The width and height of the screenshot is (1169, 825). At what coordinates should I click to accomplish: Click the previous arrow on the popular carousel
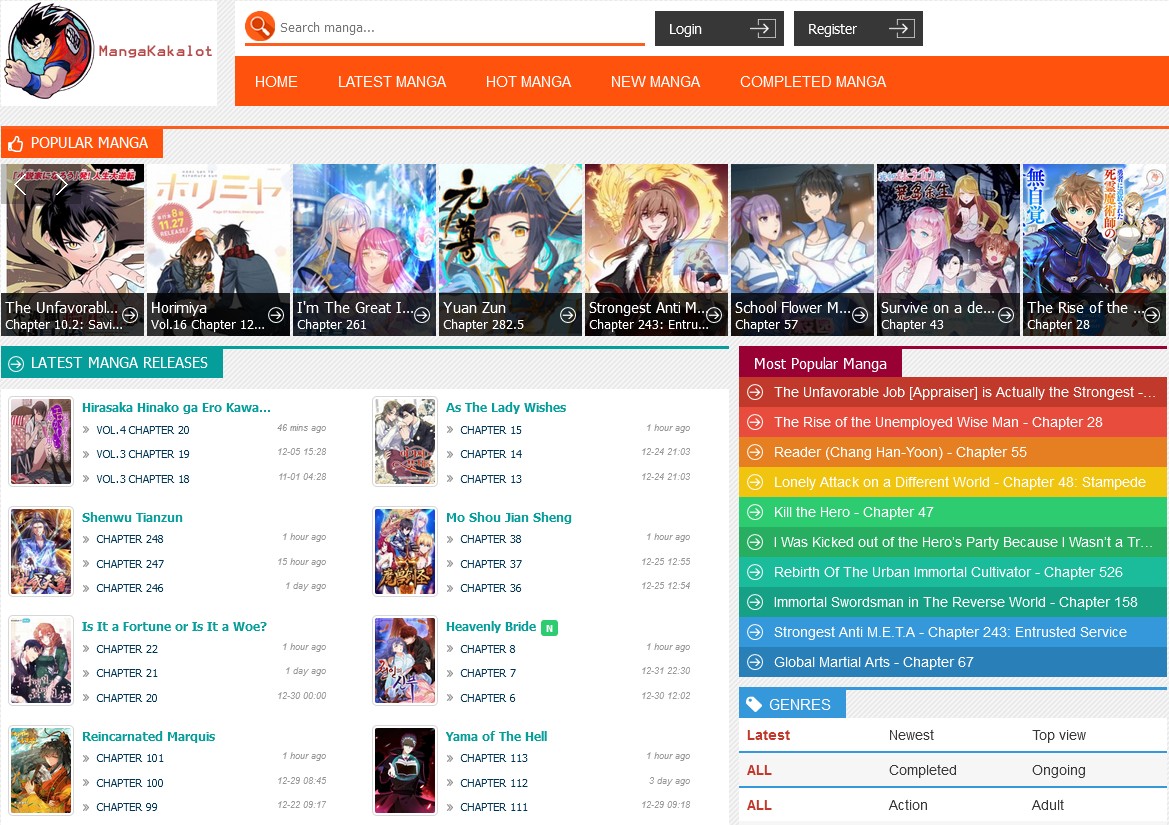pos(20,185)
